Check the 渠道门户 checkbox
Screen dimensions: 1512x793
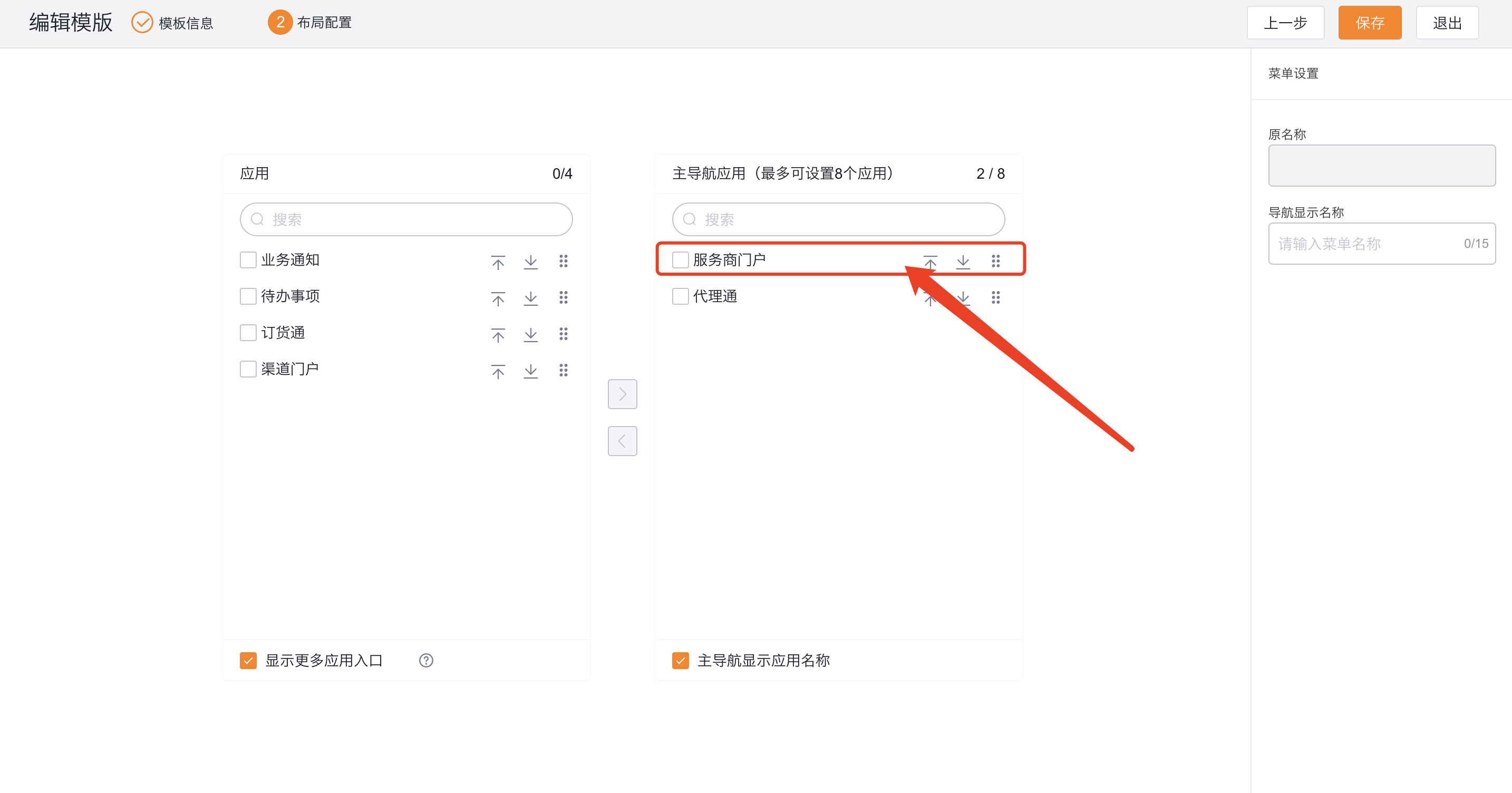coord(248,369)
